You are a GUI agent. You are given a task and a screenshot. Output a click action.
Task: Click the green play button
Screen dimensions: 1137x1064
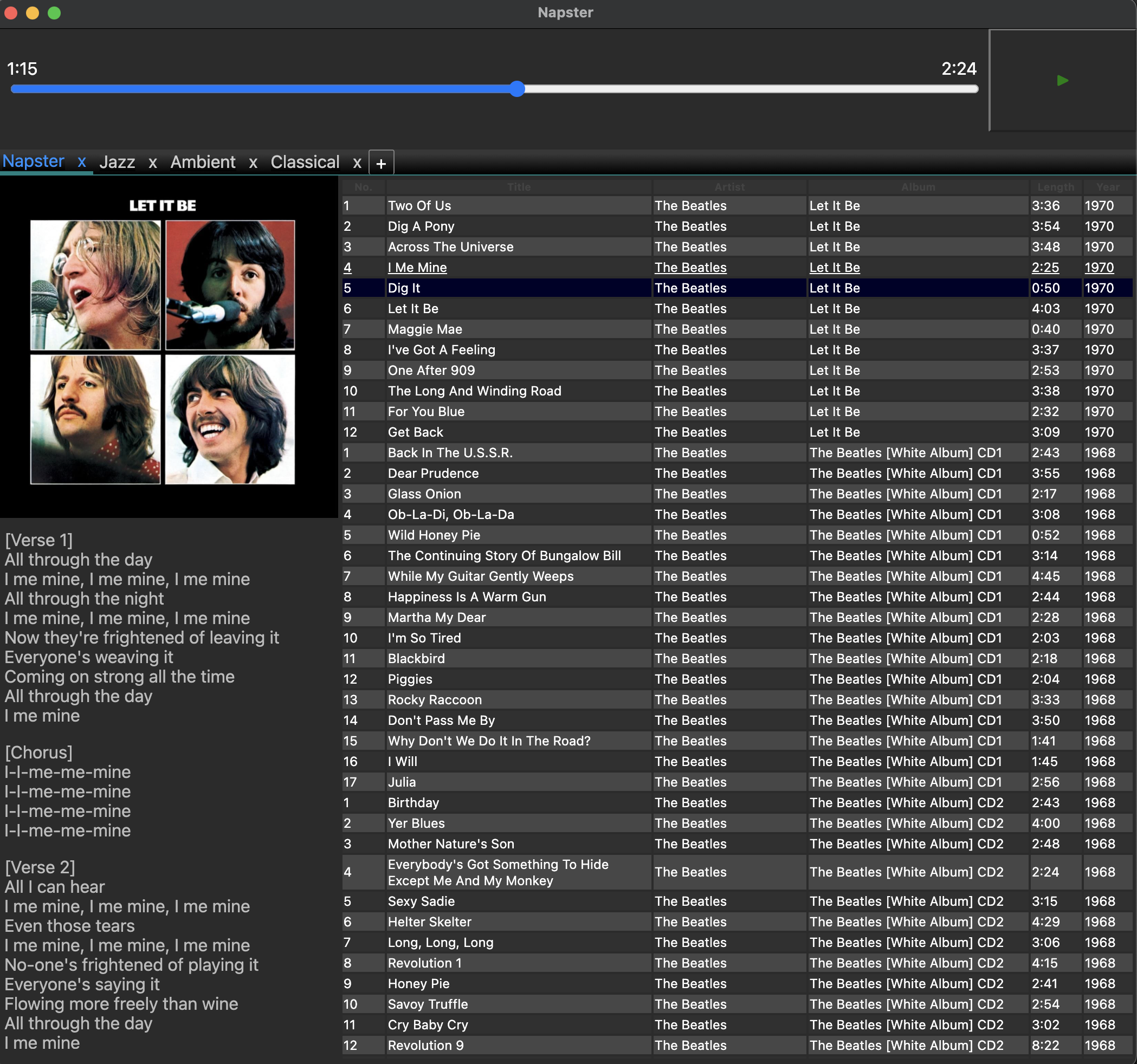coord(1062,81)
